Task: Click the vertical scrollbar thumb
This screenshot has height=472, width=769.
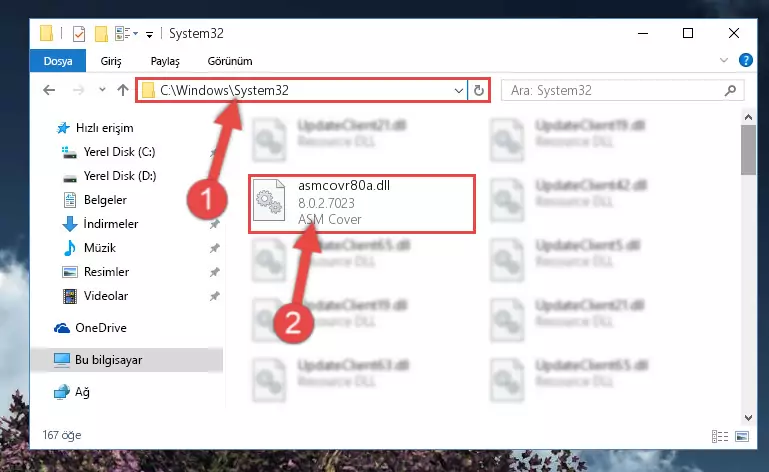Action: (x=748, y=150)
